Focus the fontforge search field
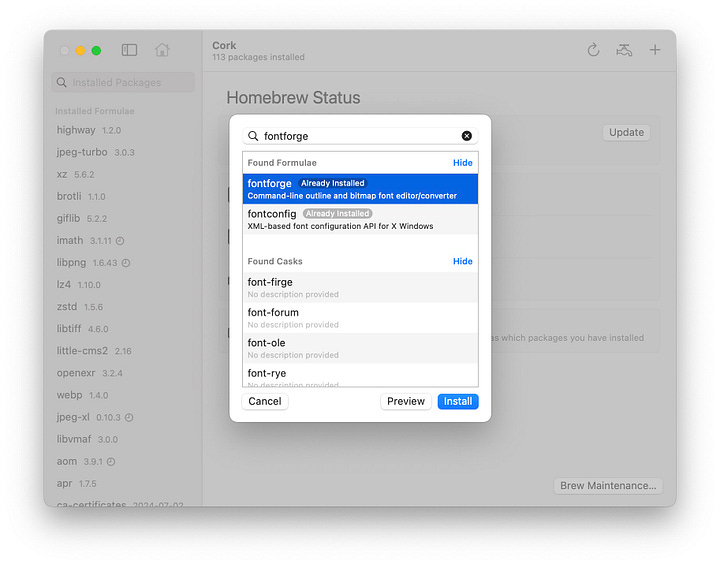 click(x=360, y=136)
